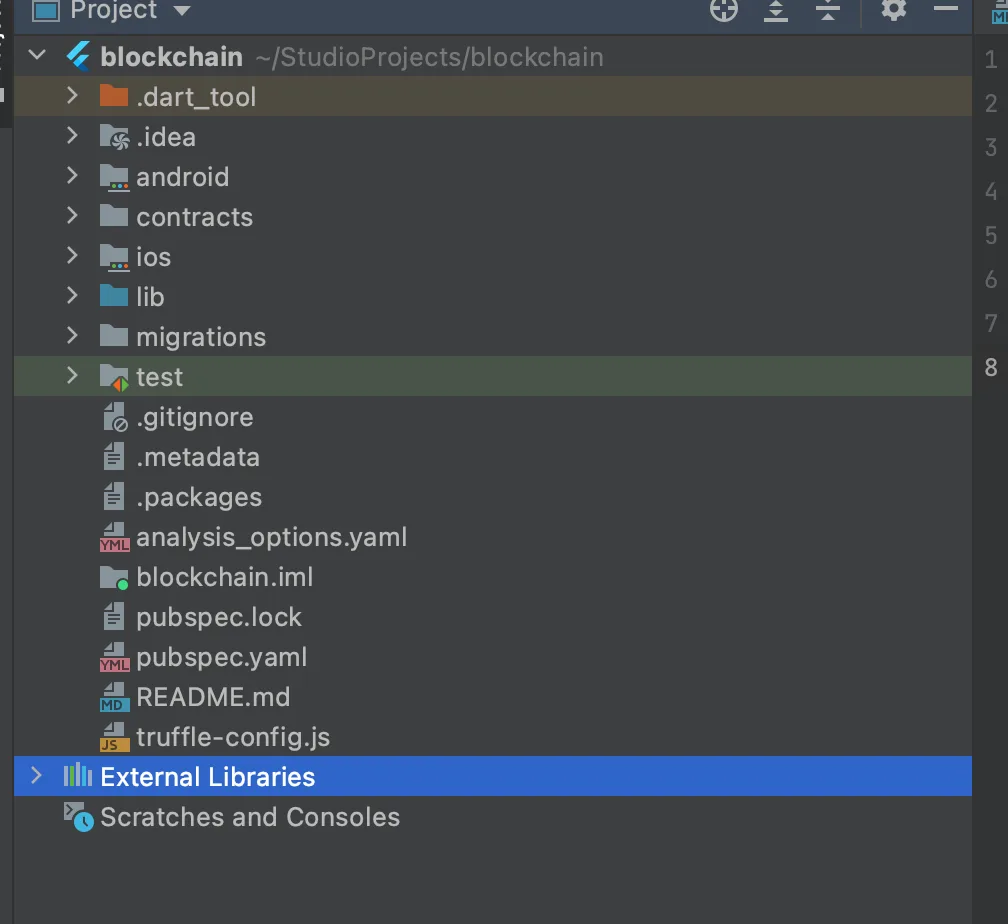The height and width of the screenshot is (924, 1008).
Task: Click the Expand All toolbar icon
Action: 776,10
